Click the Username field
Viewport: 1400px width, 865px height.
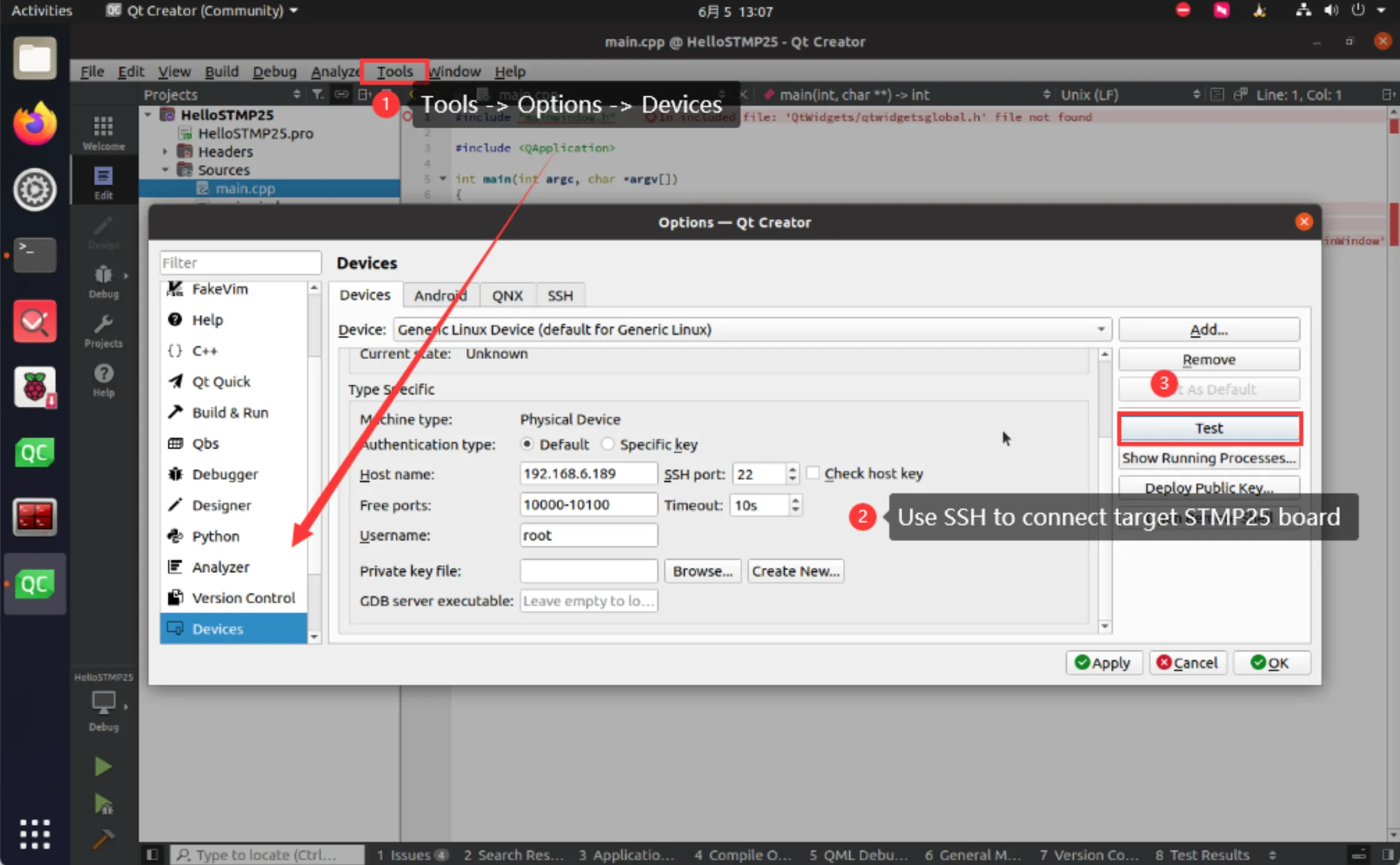pyautogui.click(x=588, y=535)
